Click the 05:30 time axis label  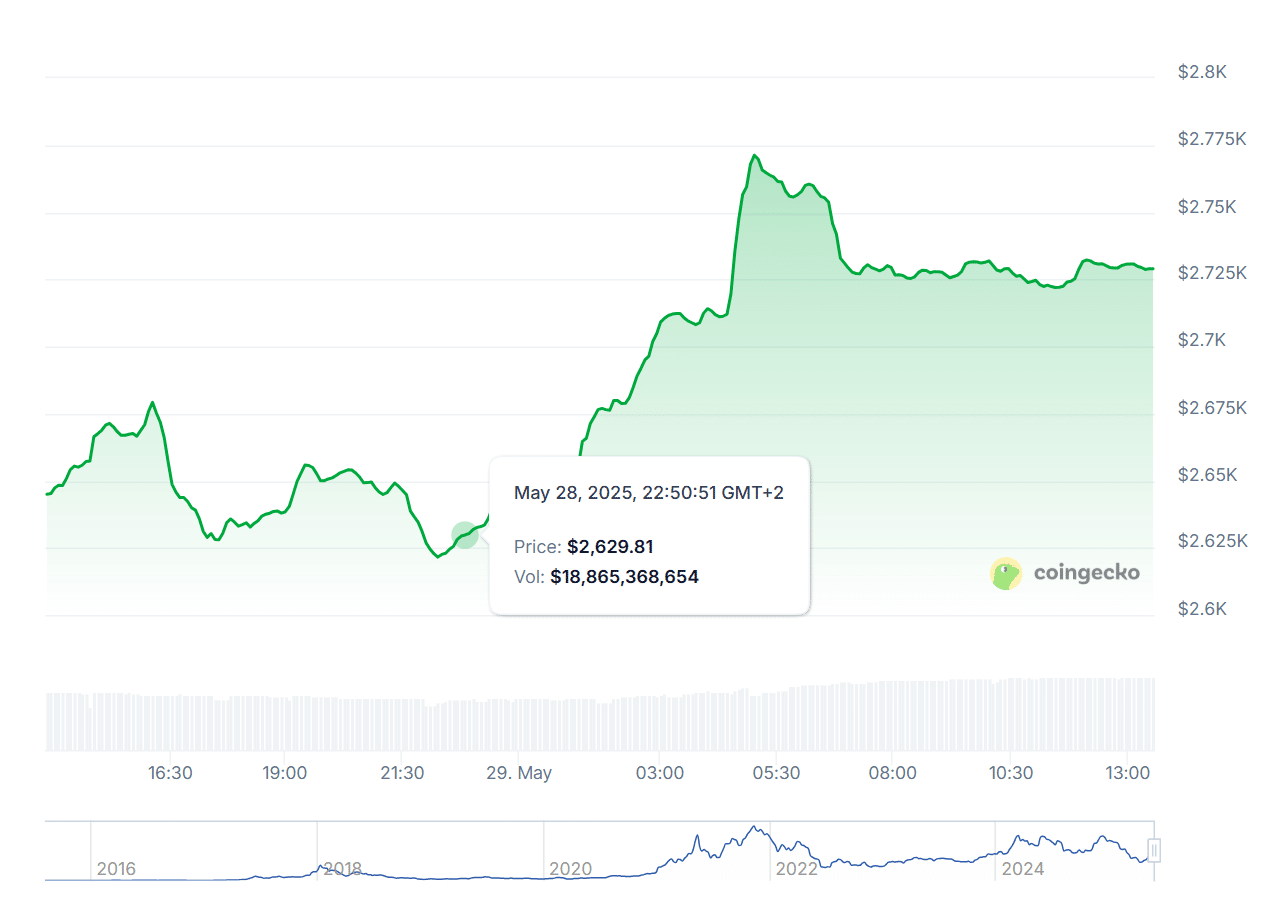(x=777, y=773)
